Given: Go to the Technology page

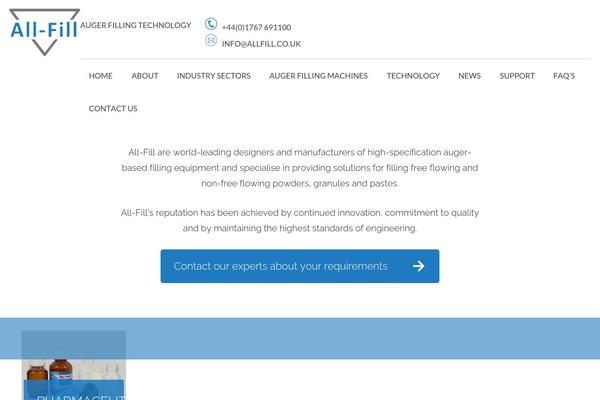Looking at the screenshot, I should point(413,76).
